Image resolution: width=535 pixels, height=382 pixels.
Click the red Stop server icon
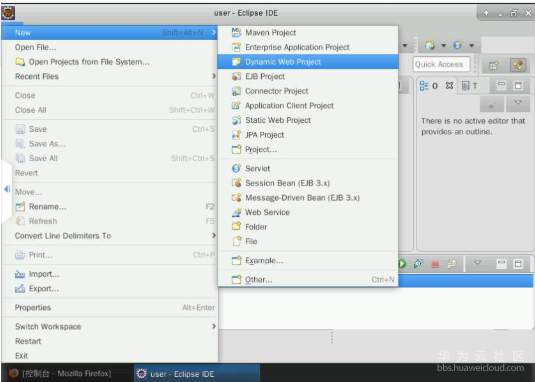[x=435, y=264]
